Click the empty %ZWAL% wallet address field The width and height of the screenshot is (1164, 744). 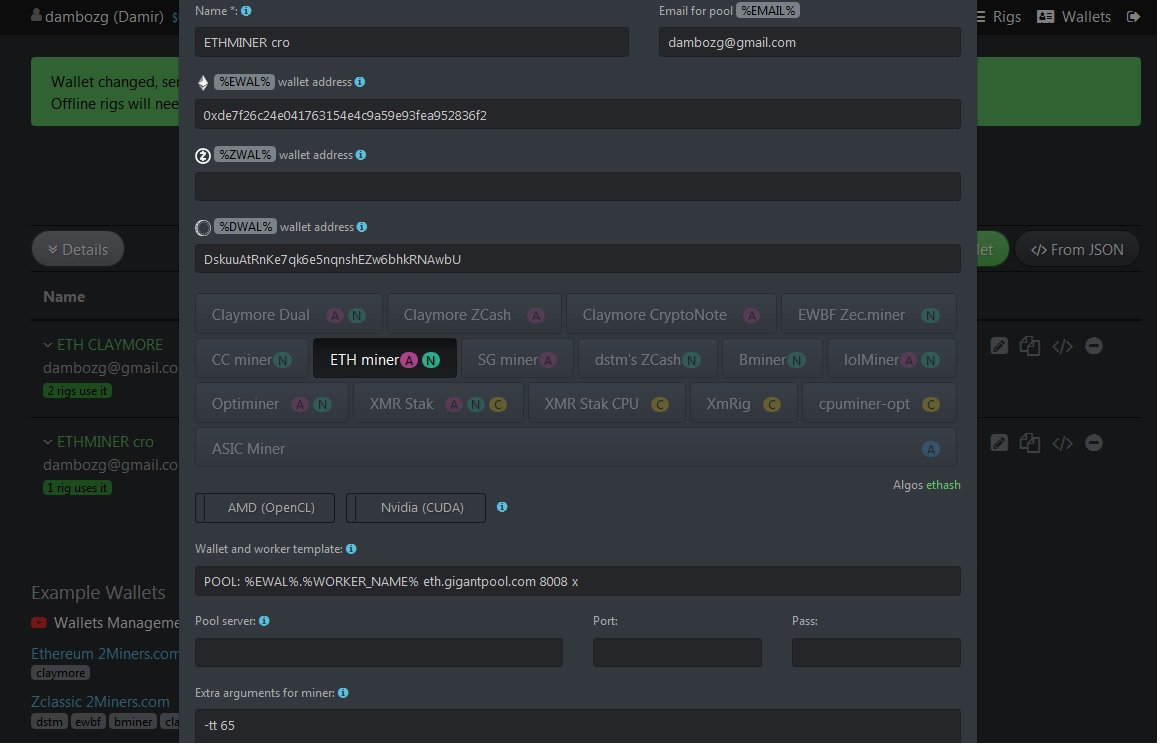click(x=578, y=187)
